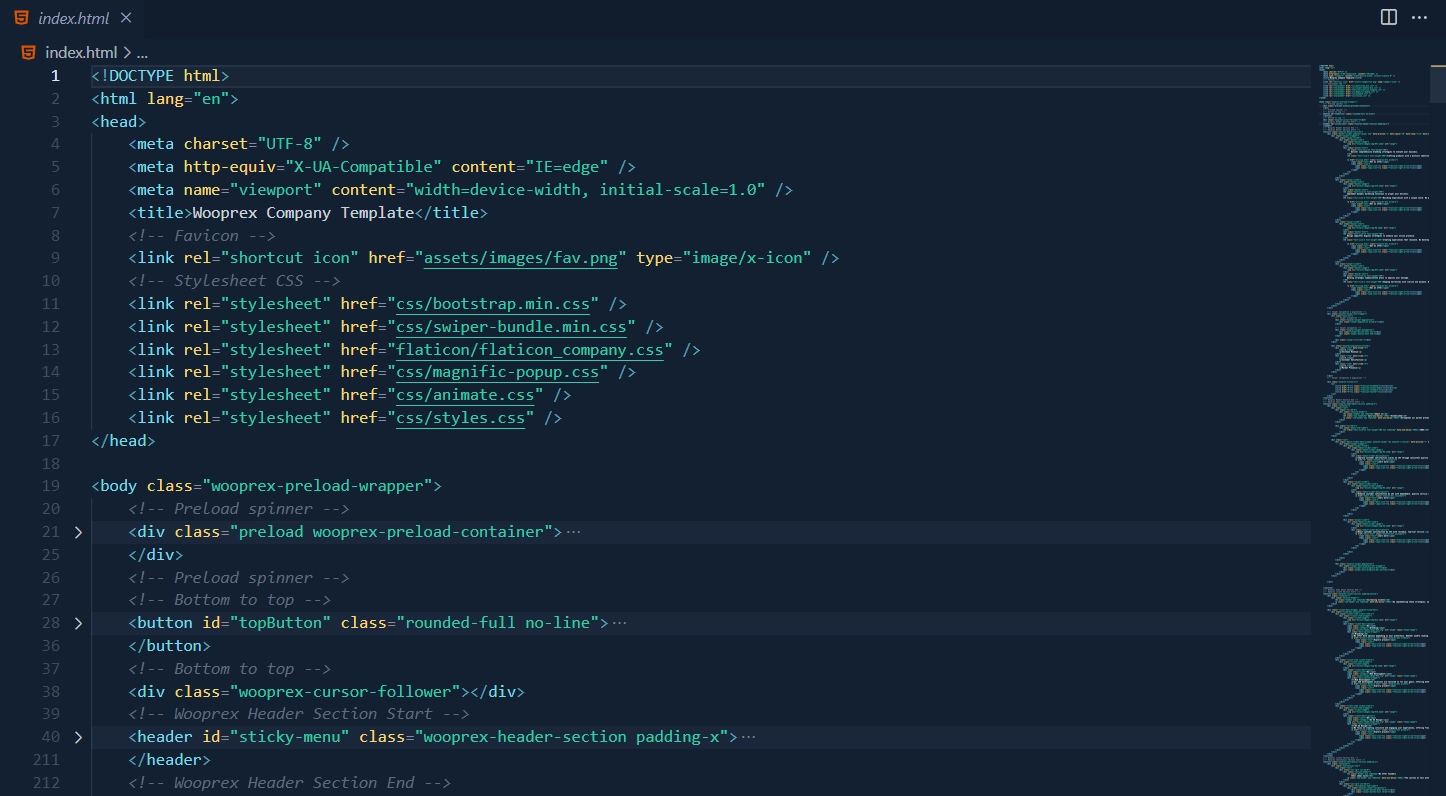Open the breadcrumb ellipsis after index.html

tap(142, 52)
